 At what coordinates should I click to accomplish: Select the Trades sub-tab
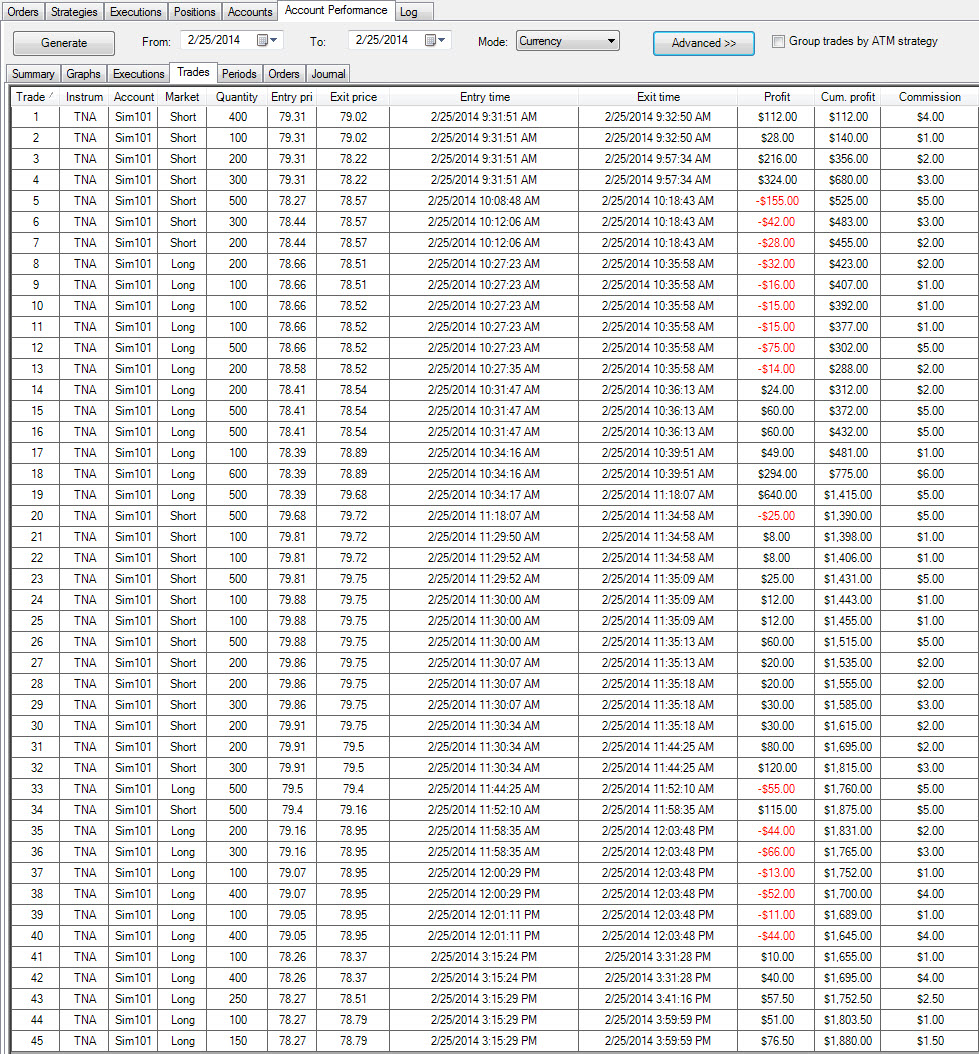click(x=193, y=72)
